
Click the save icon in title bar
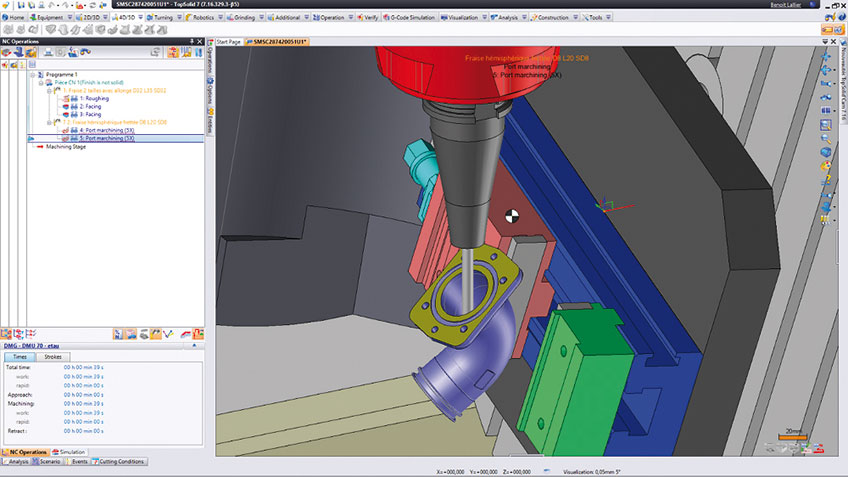click(x=22, y=5)
